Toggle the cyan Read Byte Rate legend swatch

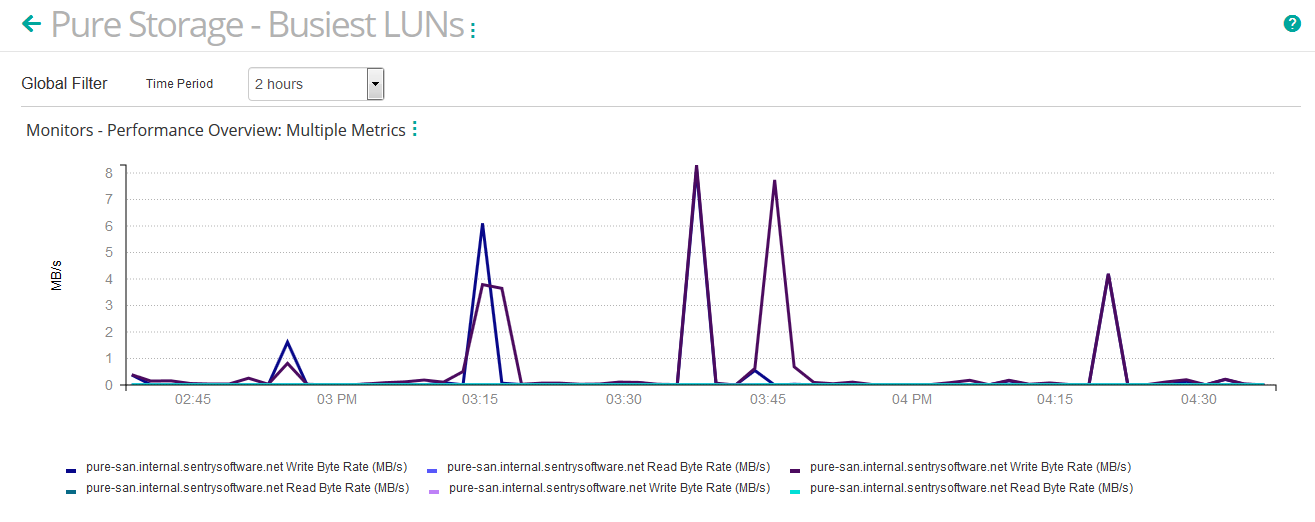pyautogui.click(x=794, y=490)
